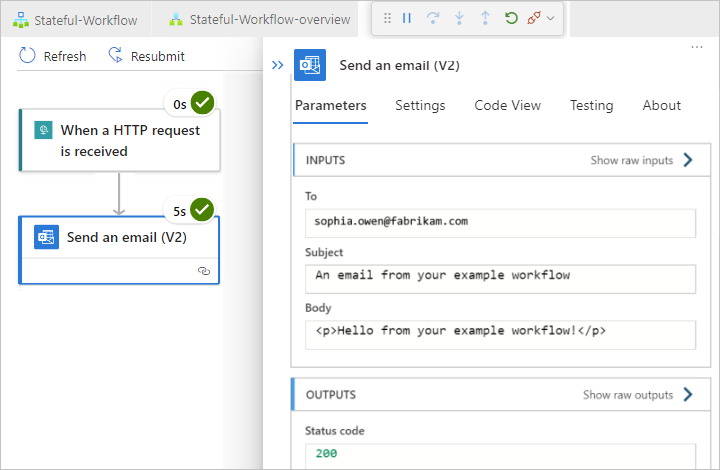Switch to the Settings tab

pyautogui.click(x=420, y=105)
